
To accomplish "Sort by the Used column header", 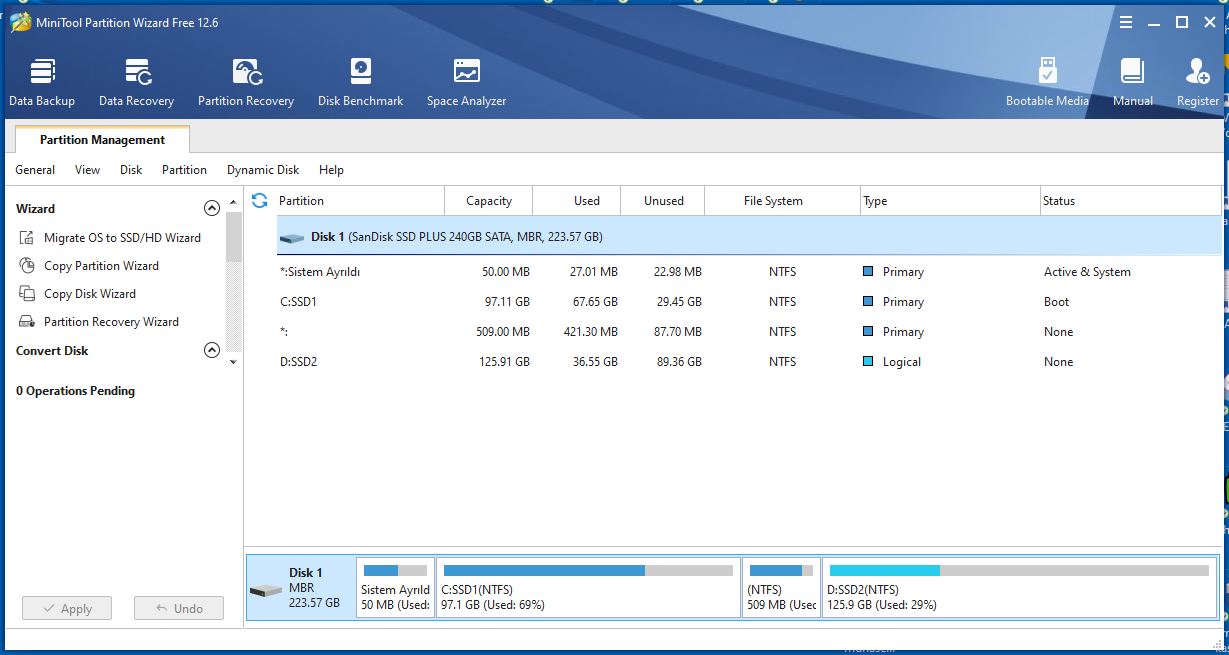I will (x=577, y=201).
